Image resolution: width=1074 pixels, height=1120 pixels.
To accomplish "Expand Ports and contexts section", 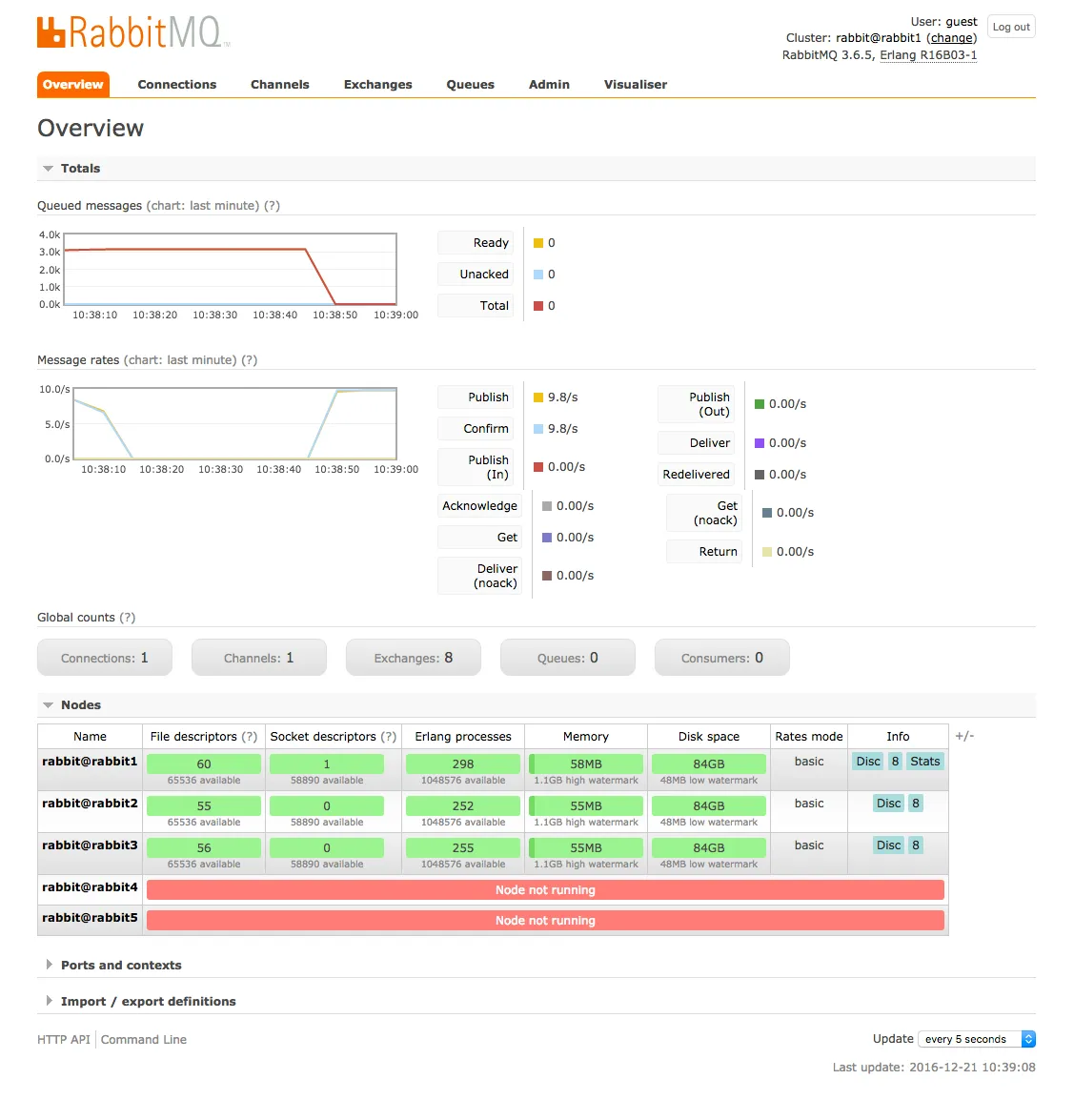I will coord(113,965).
